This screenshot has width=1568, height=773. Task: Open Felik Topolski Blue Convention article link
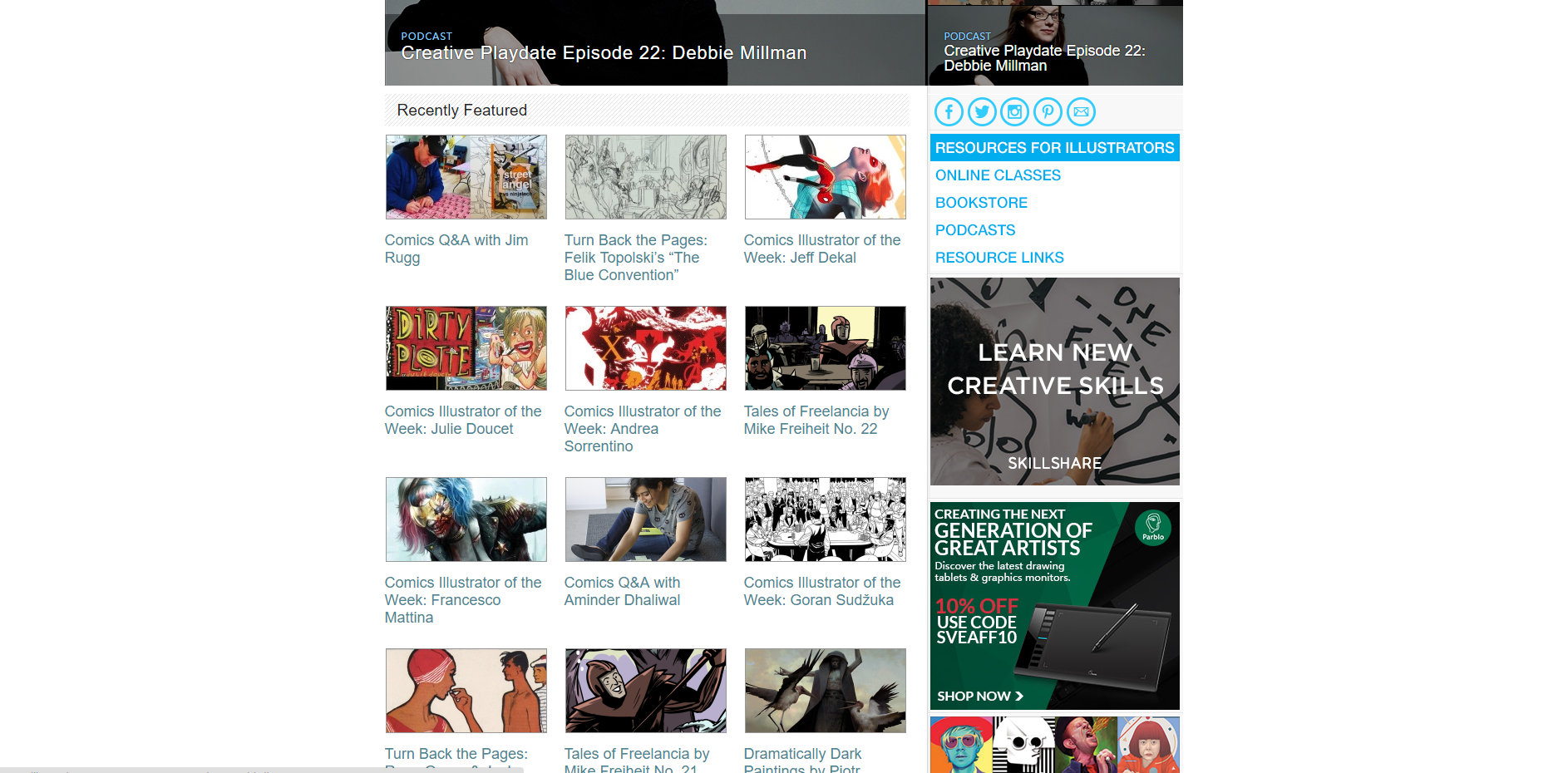(636, 258)
